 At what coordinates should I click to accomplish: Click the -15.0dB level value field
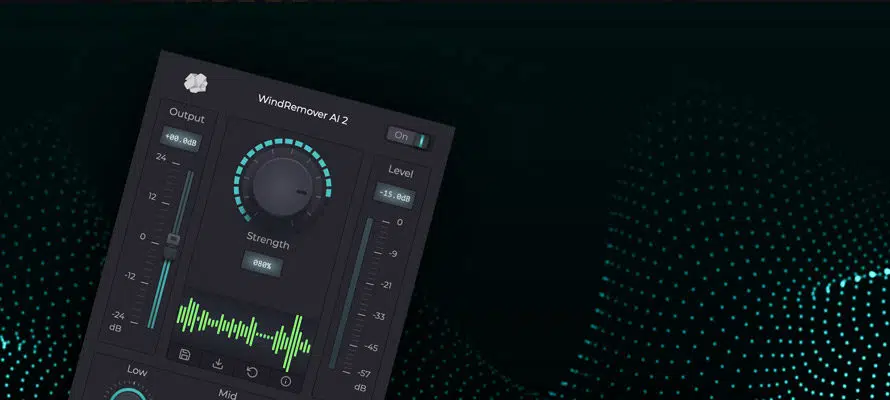[x=394, y=195]
